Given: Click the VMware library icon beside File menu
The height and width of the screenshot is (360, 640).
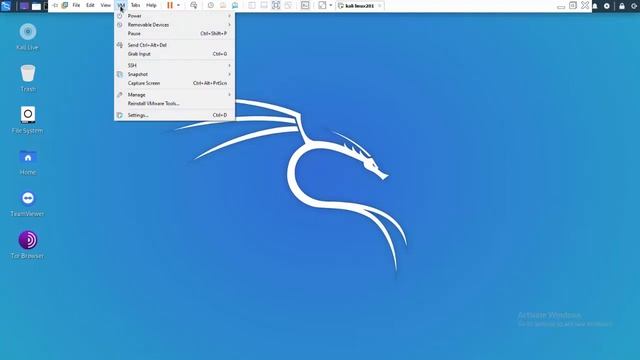Looking at the screenshot, I should 64,5.
